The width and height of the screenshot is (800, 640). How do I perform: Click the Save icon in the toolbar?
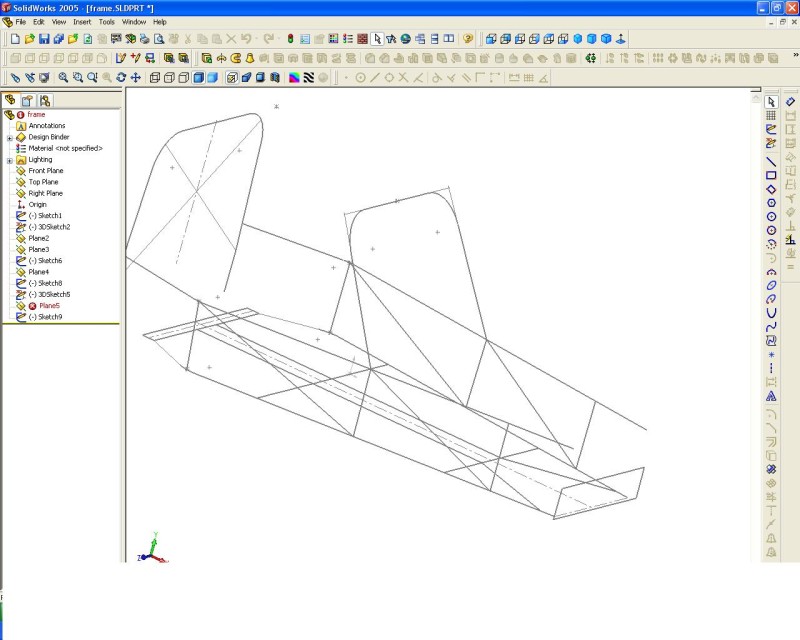click(x=44, y=39)
